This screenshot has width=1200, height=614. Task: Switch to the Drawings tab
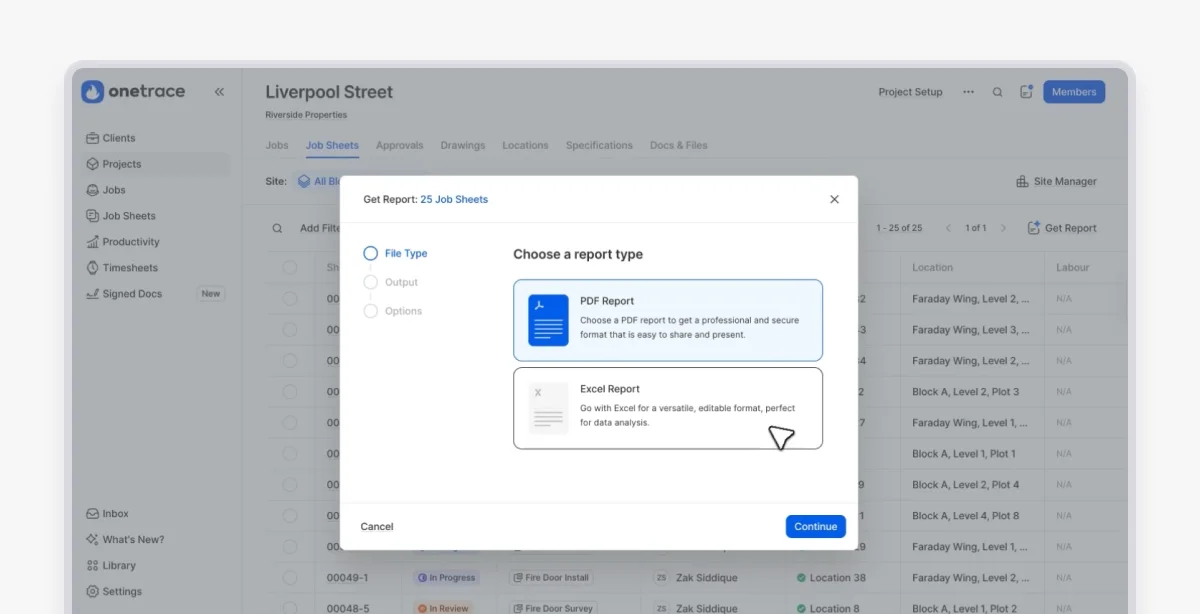click(462, 144)
